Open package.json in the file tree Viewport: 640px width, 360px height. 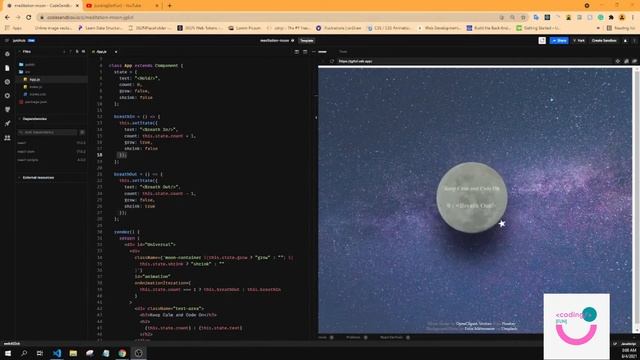[36, 102]
